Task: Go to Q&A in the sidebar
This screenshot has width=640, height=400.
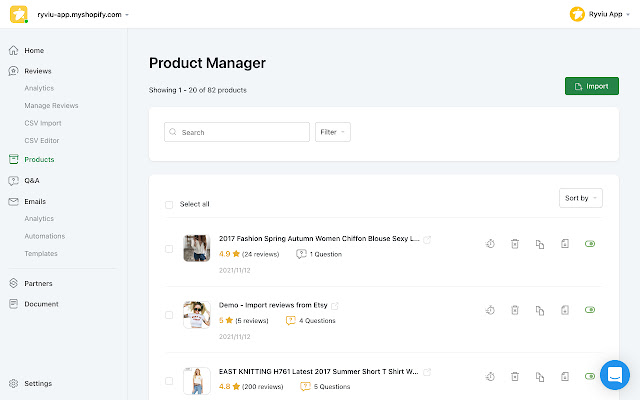Action: 32,180
